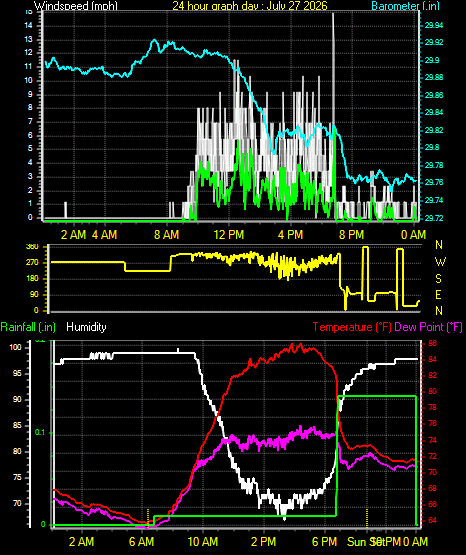The image size is (466, 555).
Task: Click the Barometer (.in) axis title
Action: pos(405,6)
